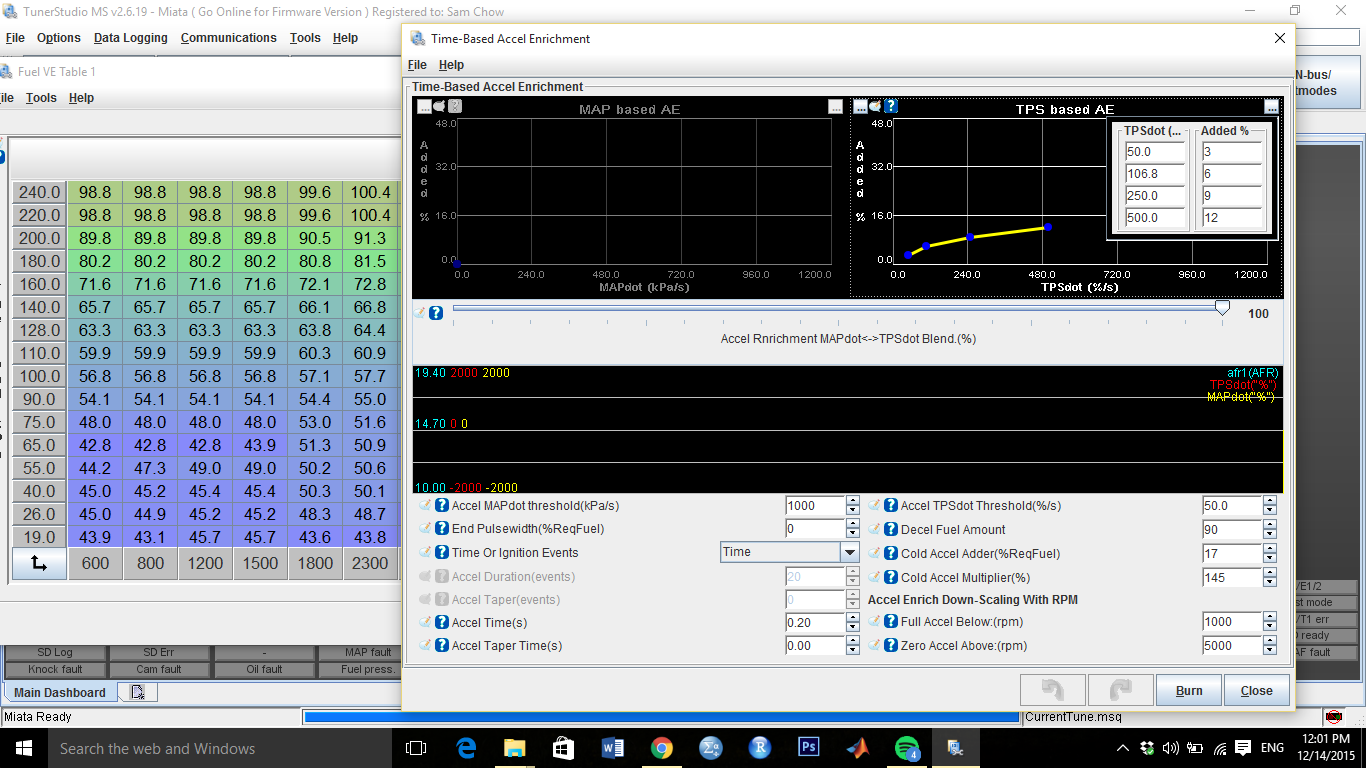
Task: Increase Accel Time(s) with the up spinner
Action: click(x=852, y=617)
